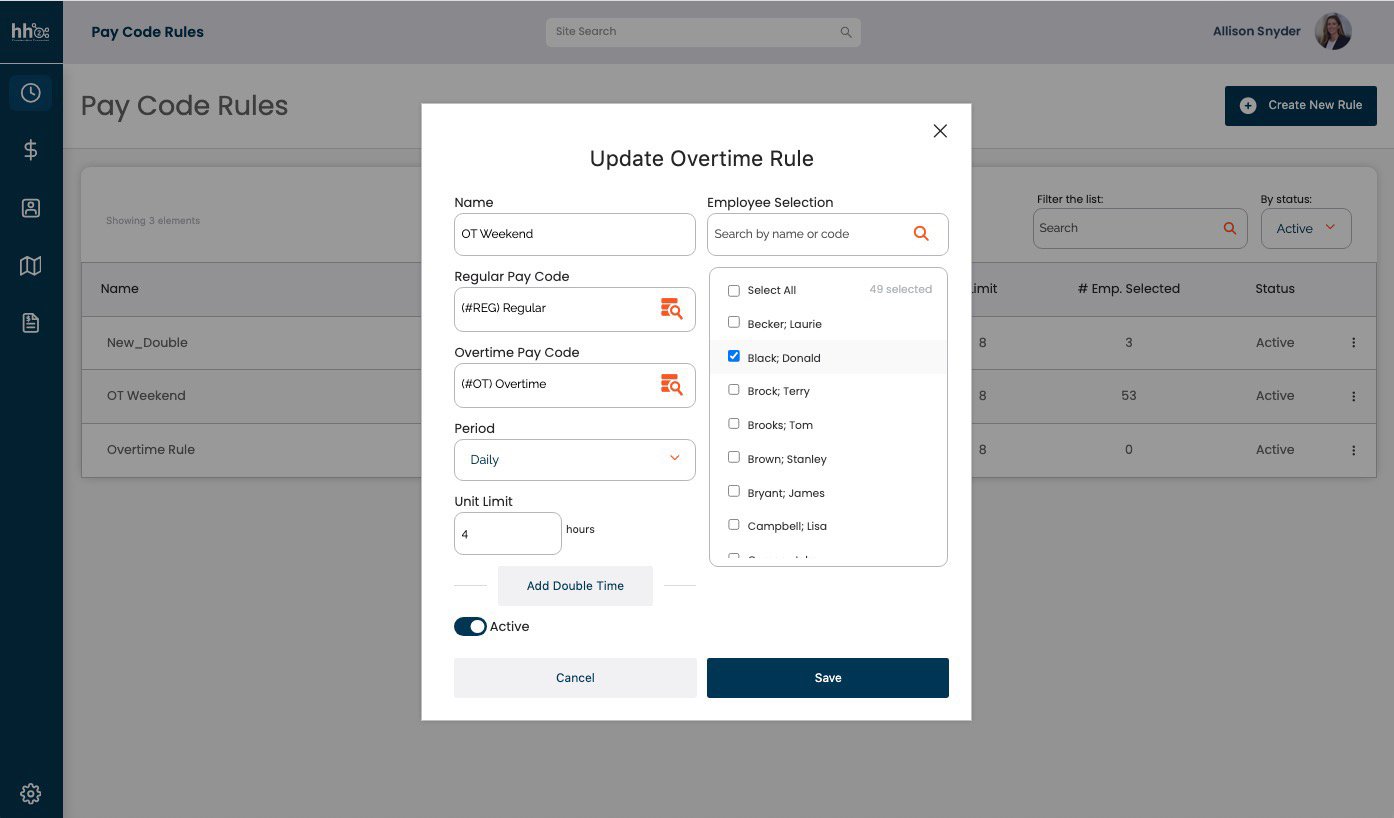Click the employee profile sidebar icon

coord(31,208)
